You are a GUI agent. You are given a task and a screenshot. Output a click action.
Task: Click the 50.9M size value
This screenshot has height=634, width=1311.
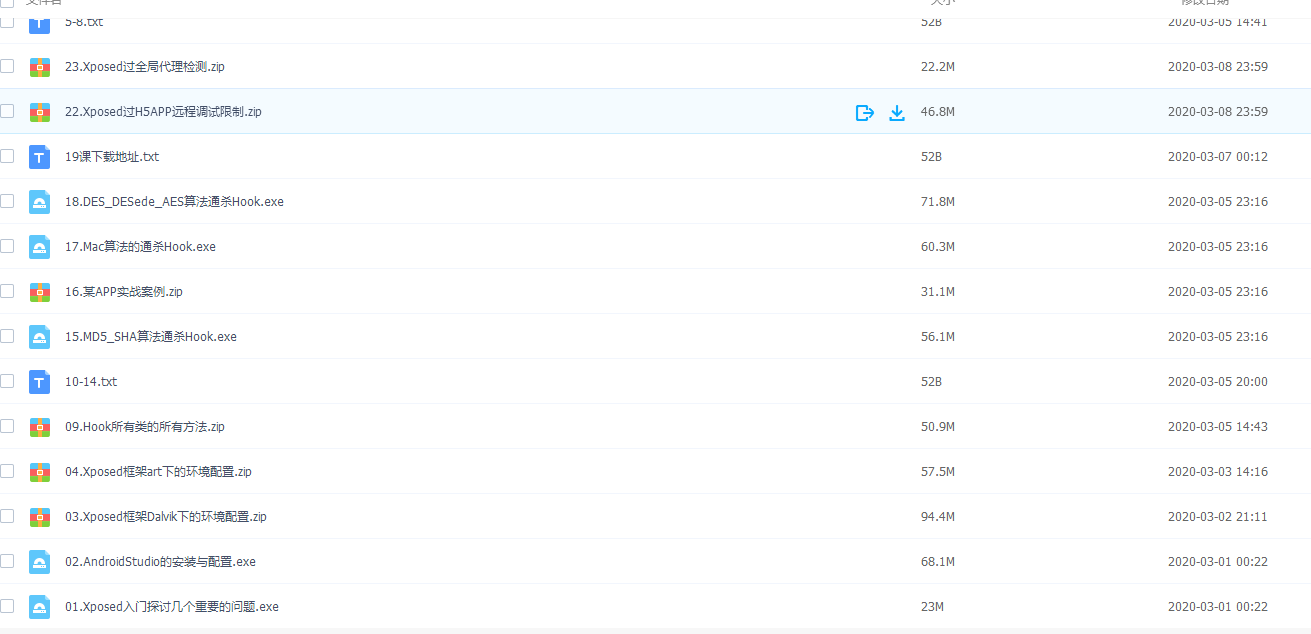pos(938,427)
